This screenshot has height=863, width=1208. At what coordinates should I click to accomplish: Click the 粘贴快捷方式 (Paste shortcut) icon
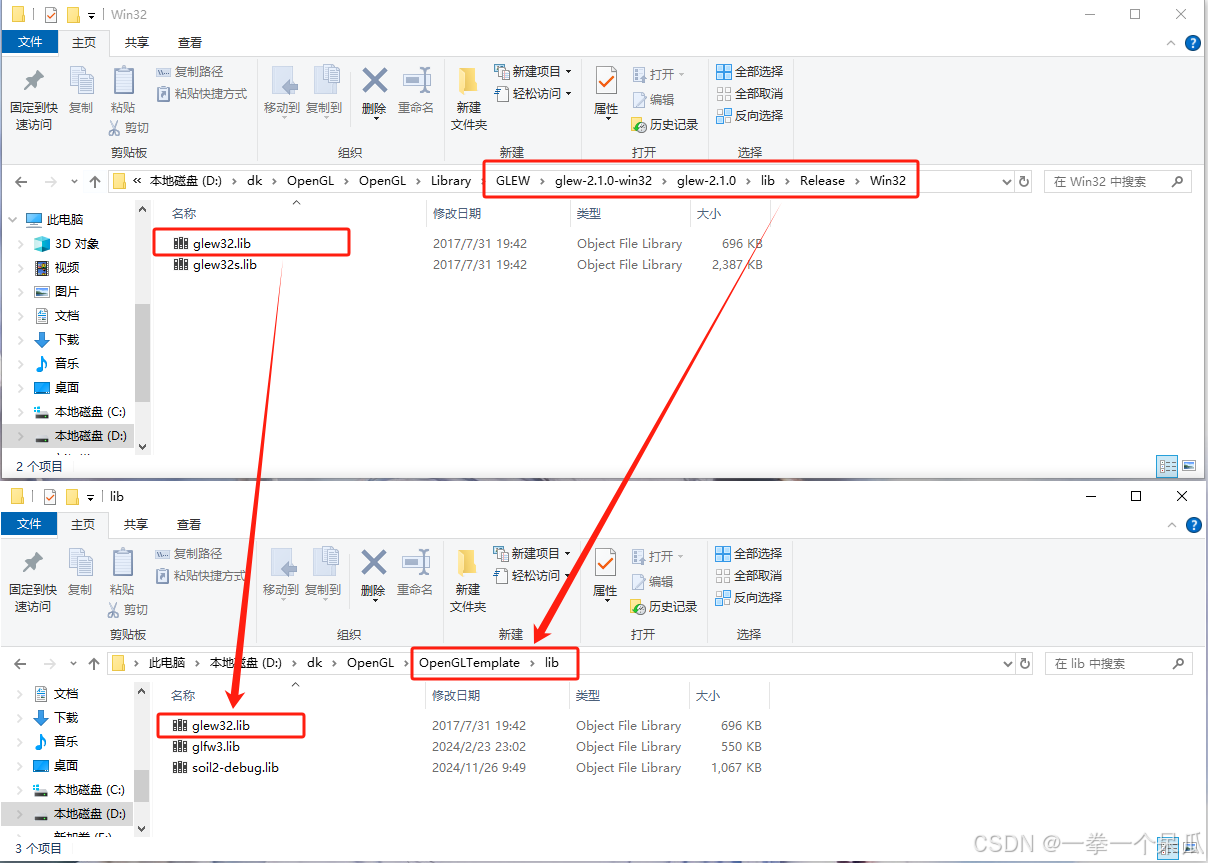point(203,92)
